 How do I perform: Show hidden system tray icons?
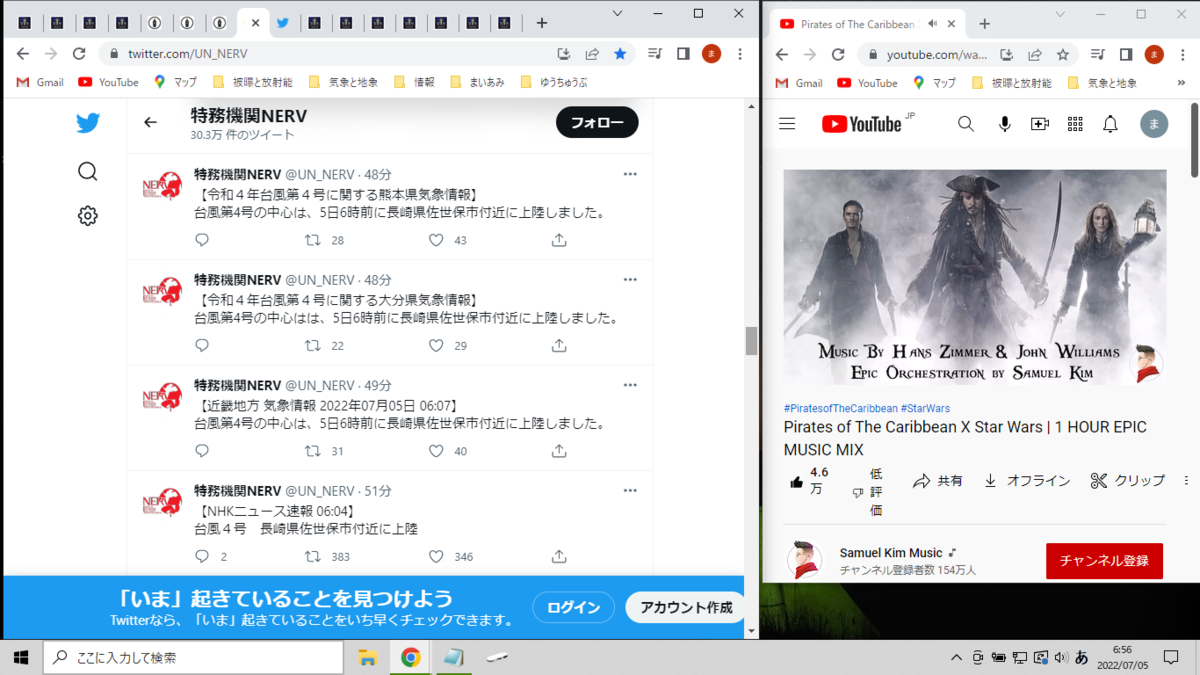(x=956, y=658)
